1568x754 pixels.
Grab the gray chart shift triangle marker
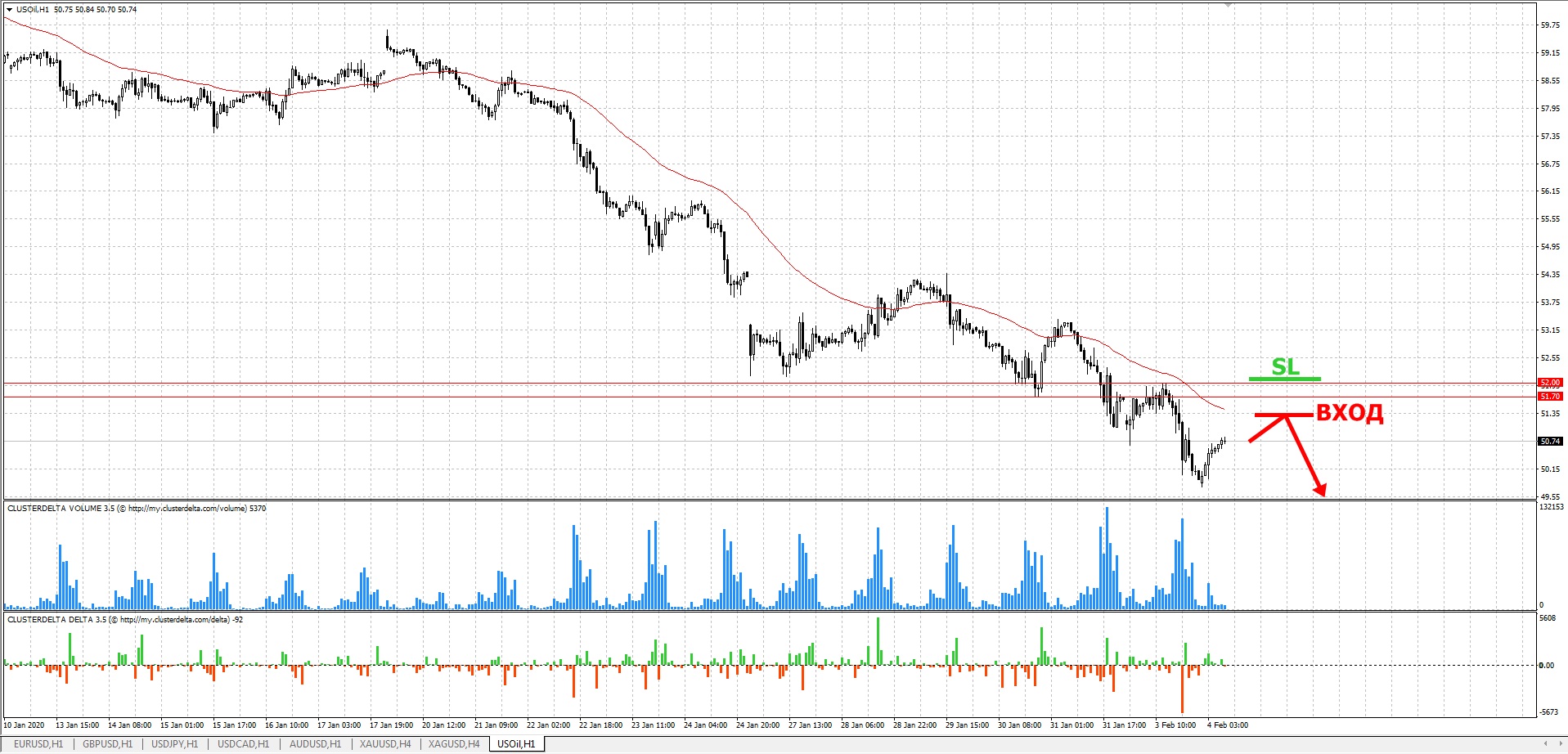point(1227,4)
